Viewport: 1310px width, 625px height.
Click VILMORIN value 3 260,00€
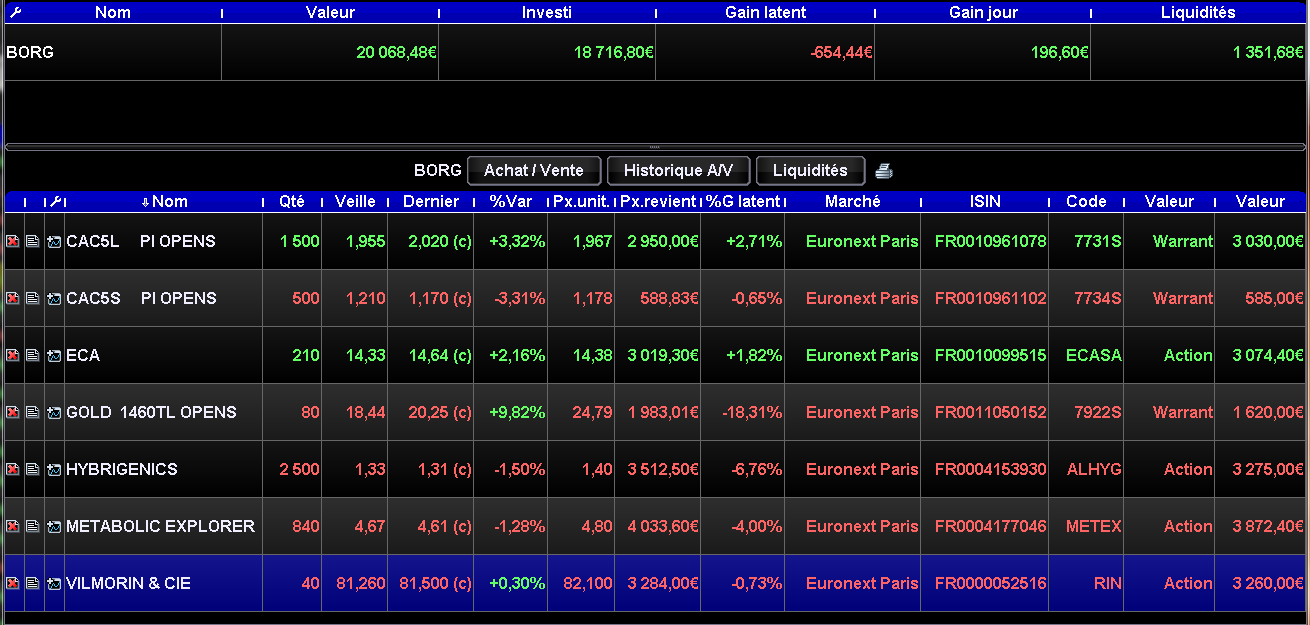coord(1268,583)
